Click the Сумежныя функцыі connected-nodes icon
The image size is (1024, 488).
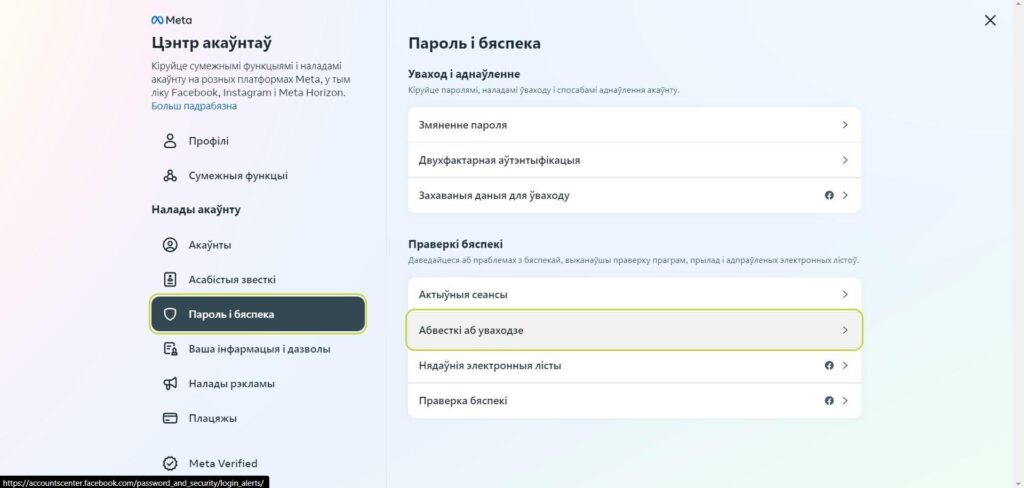[170, 176]
